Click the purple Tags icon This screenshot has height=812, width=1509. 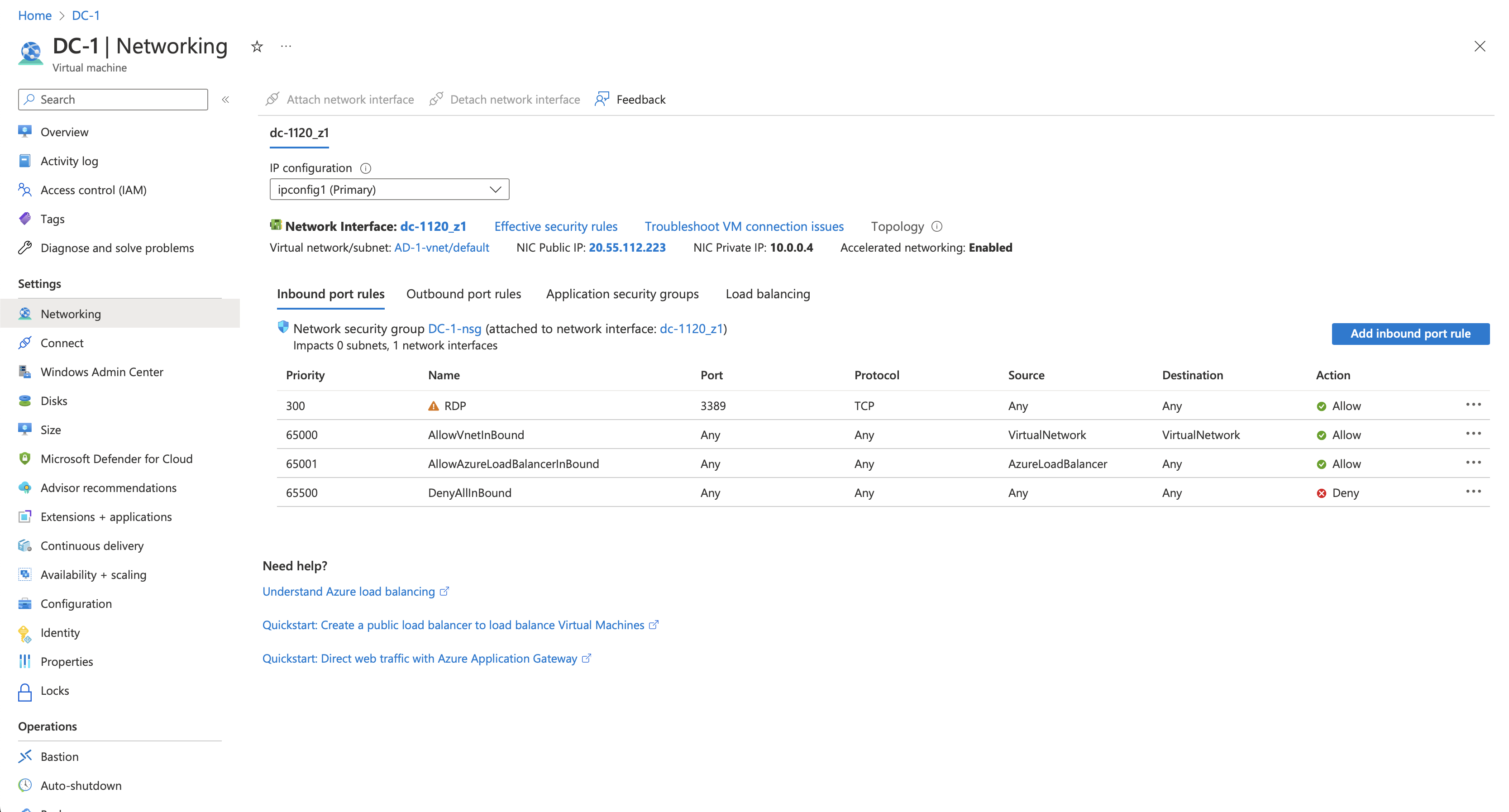coord(24,219)
